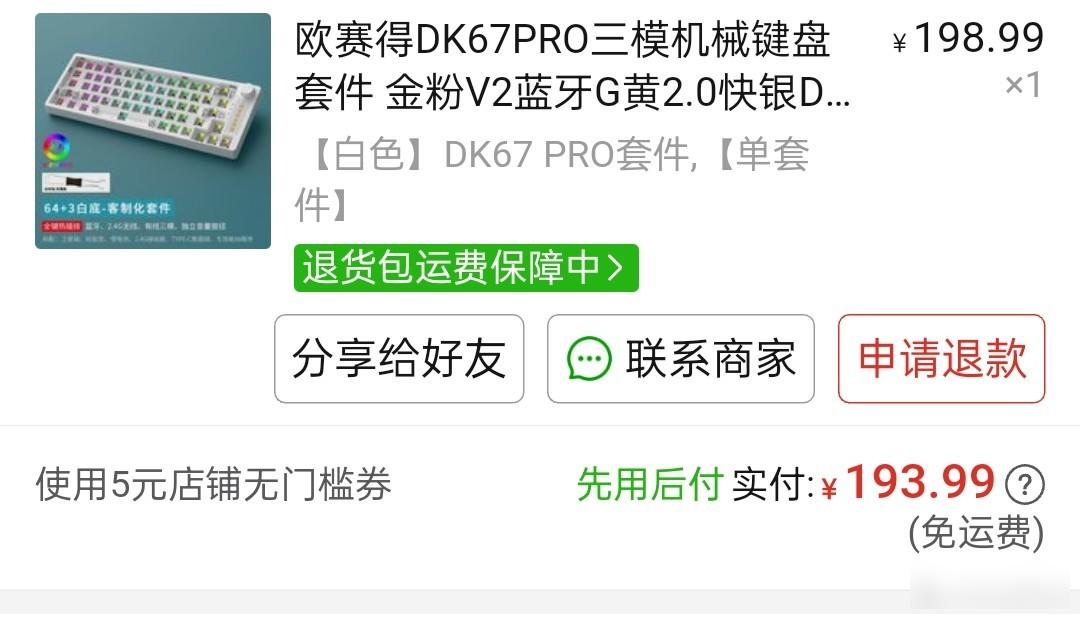Open the 欧赛得DK67PRO product title
1080x619 pixels.
tap(572, 66)
